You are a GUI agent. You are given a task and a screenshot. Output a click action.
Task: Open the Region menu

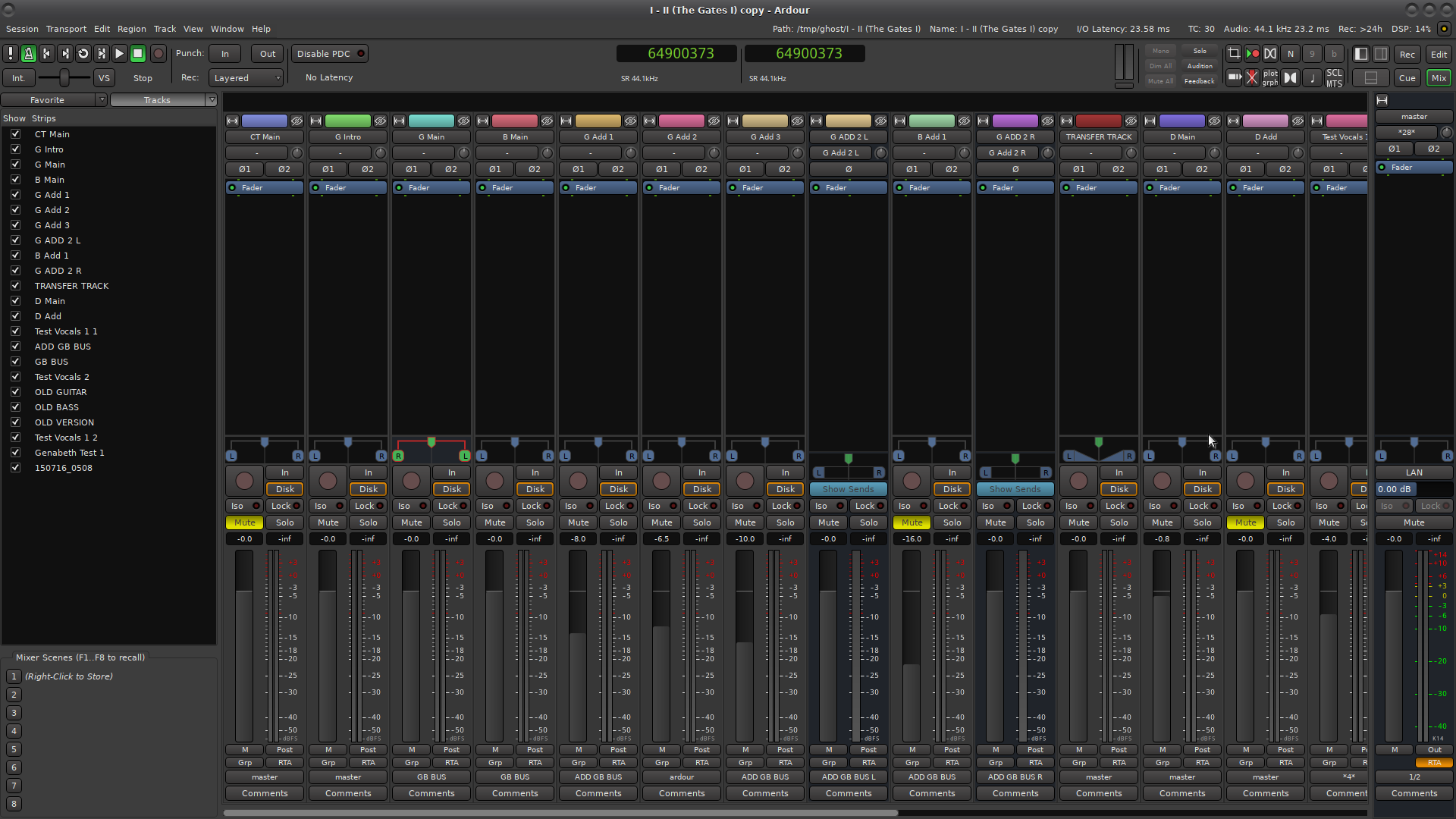(131, 29)
